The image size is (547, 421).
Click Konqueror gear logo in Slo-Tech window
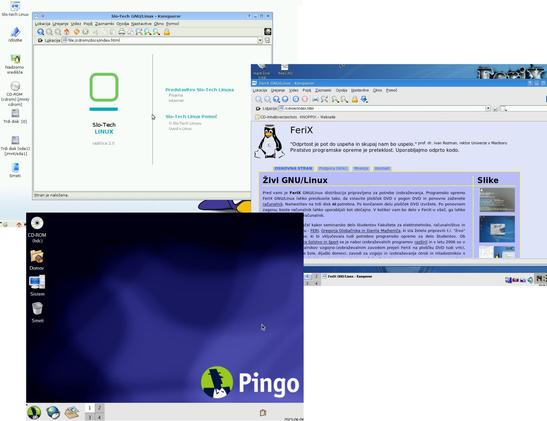(x=268, y=32)
